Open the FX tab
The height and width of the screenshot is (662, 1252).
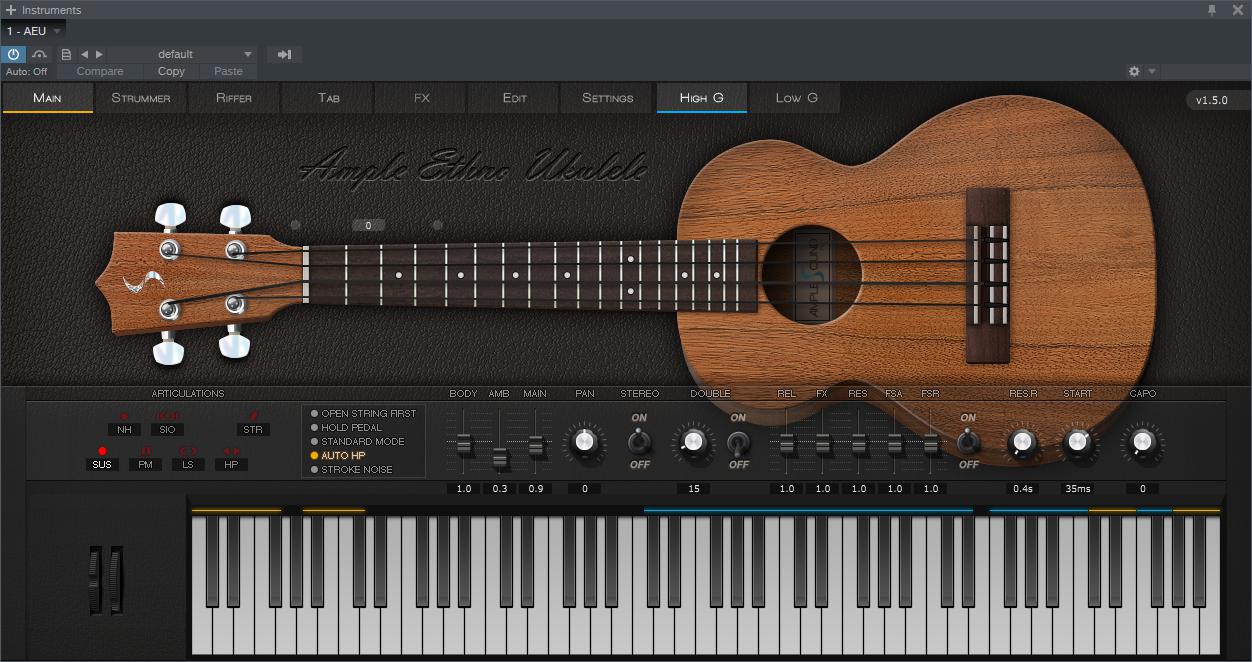(421, 98)
